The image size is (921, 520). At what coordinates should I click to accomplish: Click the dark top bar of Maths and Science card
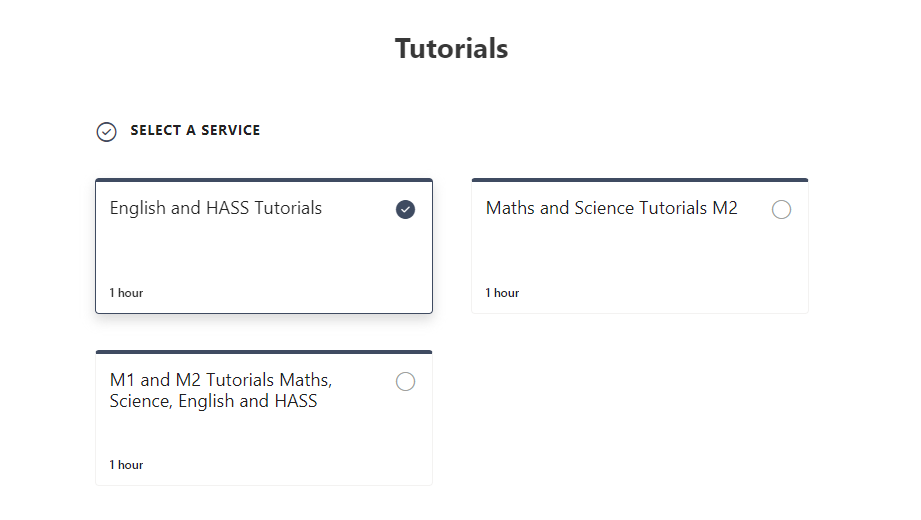[639, 180]
